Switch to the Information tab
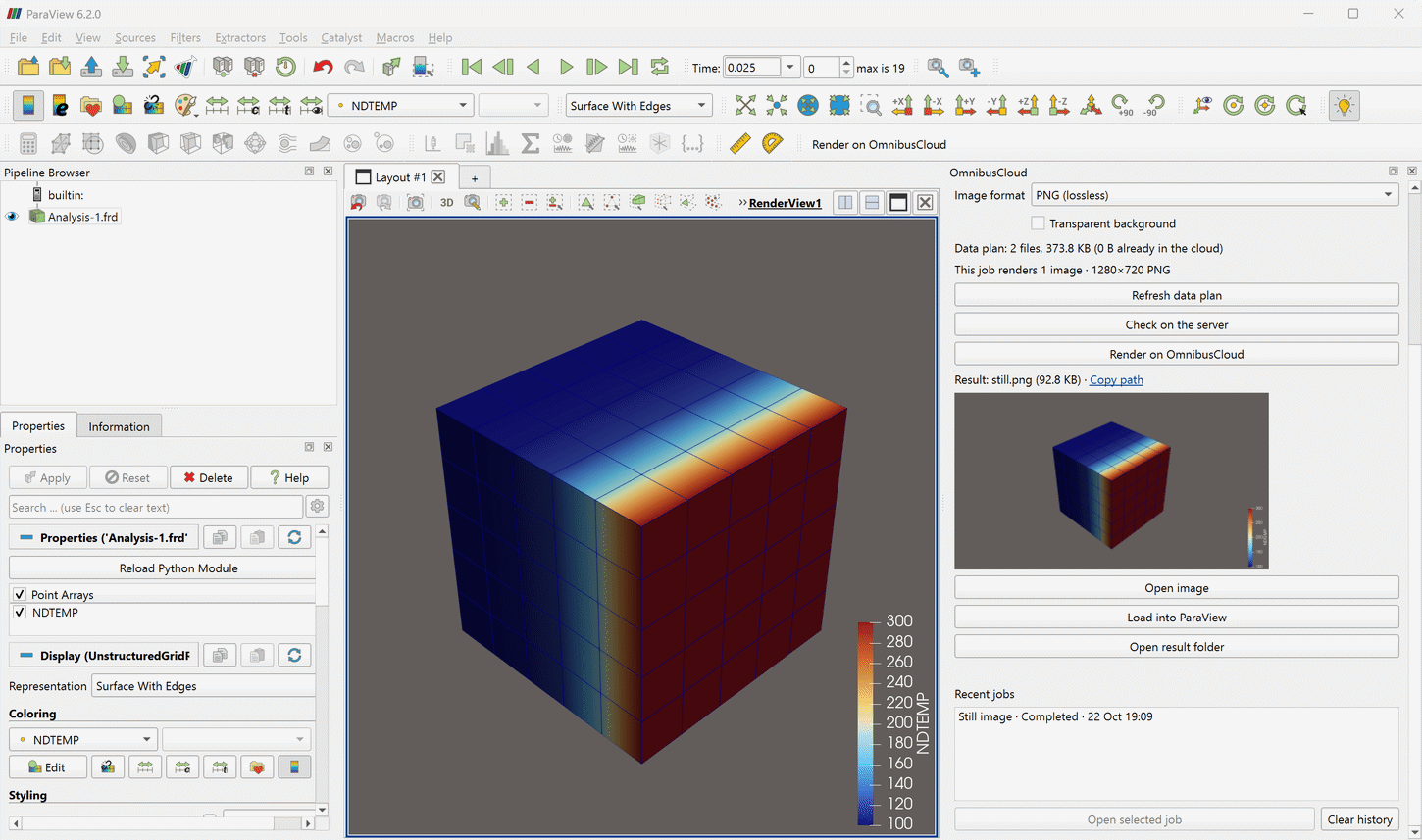 click(119, 426)
